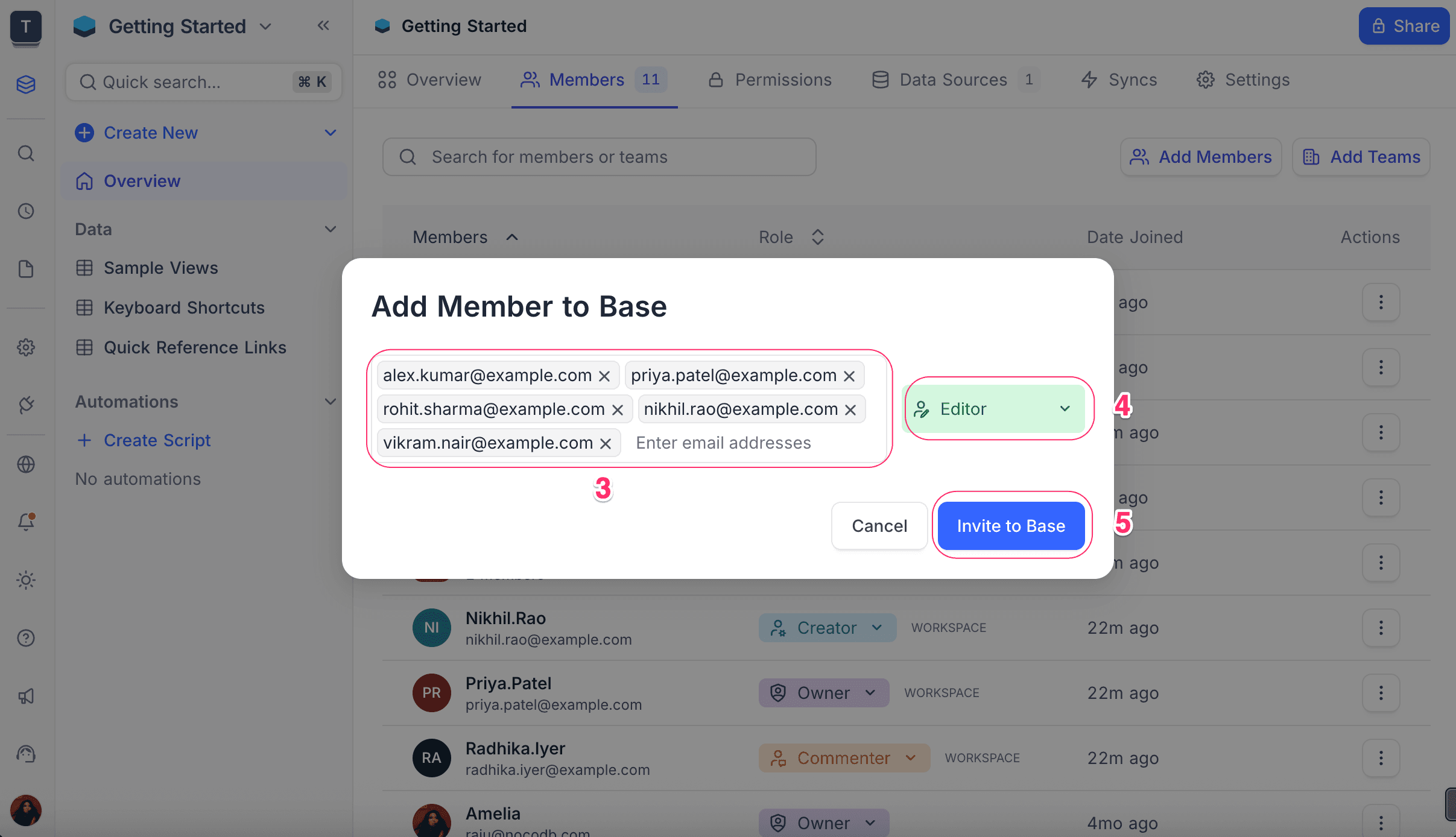Image resolution: width=1456 pixels, height=837 pixels.
Task: Open actions menu for Nikhil.Rao row
Action: coord(1381,628)
